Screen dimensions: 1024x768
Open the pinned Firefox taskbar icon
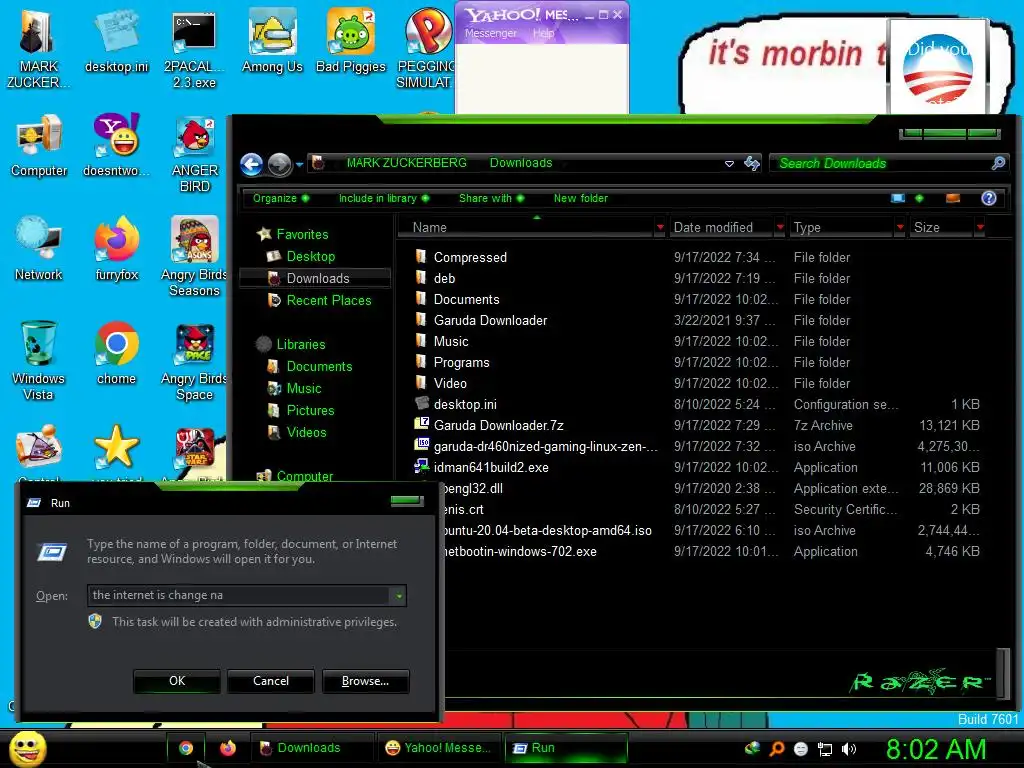(x=227, y=748)
